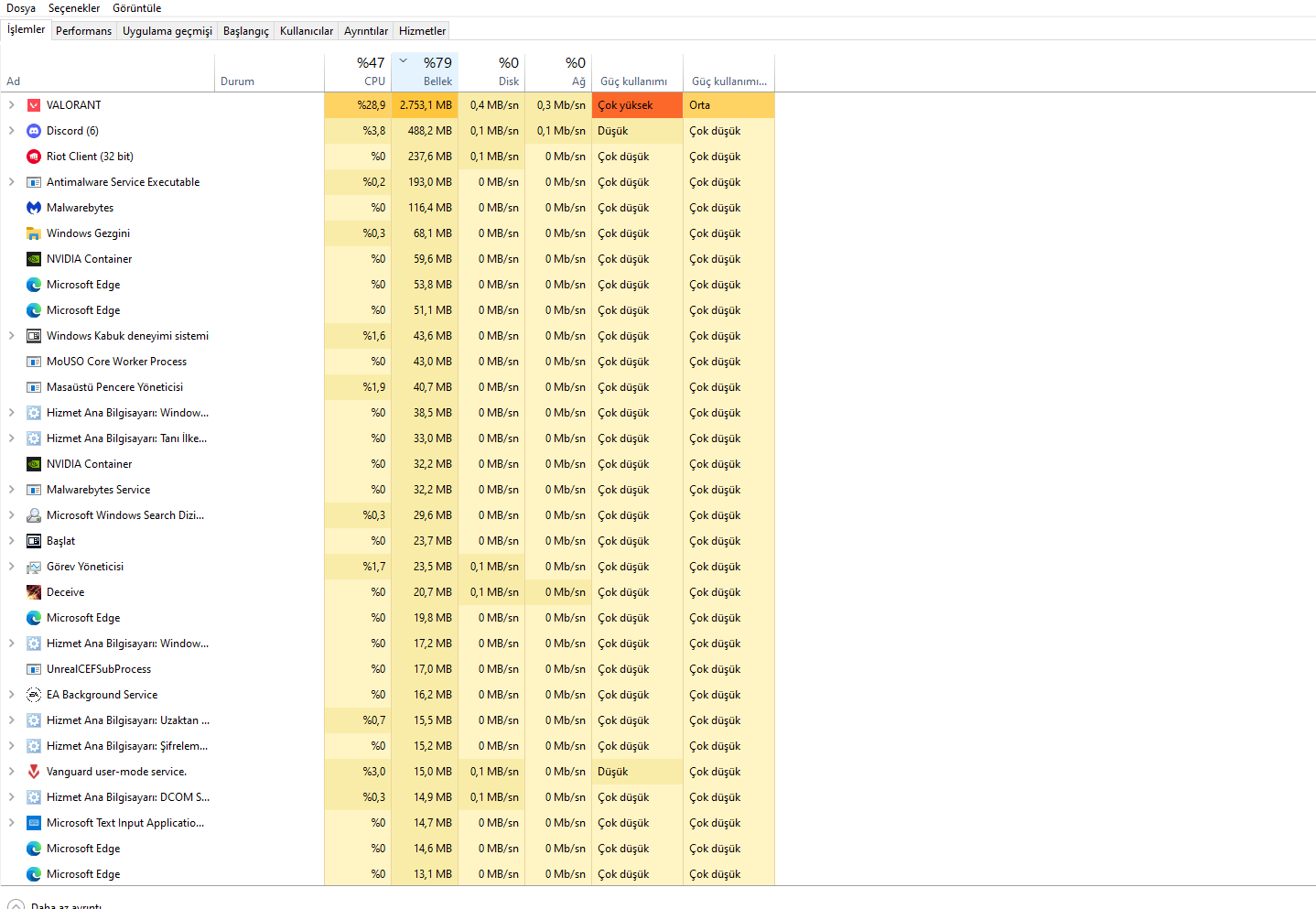Click the Daha az ayrıntı button

(x=55, y=904)
